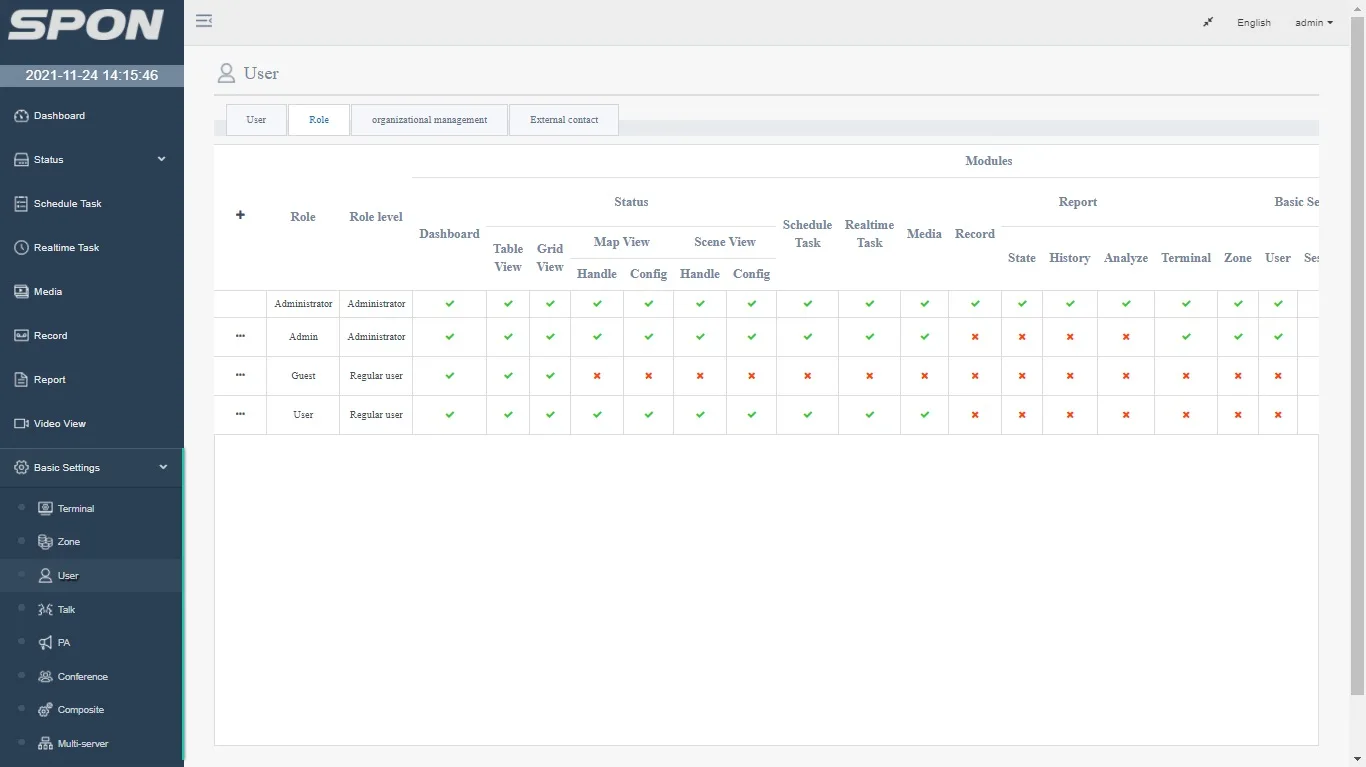The height and width of the screenshot is (767, 1366).
Task: Click the hamburger sidebar collapse icon
Action: (204, 21)
